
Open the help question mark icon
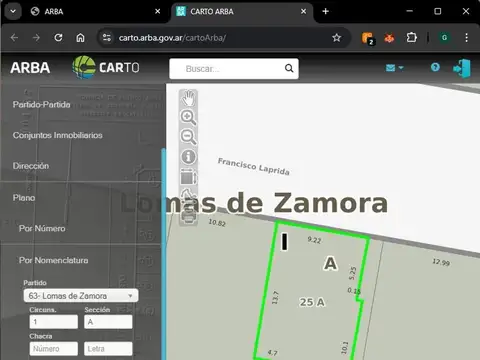click(x=435, y=67)
